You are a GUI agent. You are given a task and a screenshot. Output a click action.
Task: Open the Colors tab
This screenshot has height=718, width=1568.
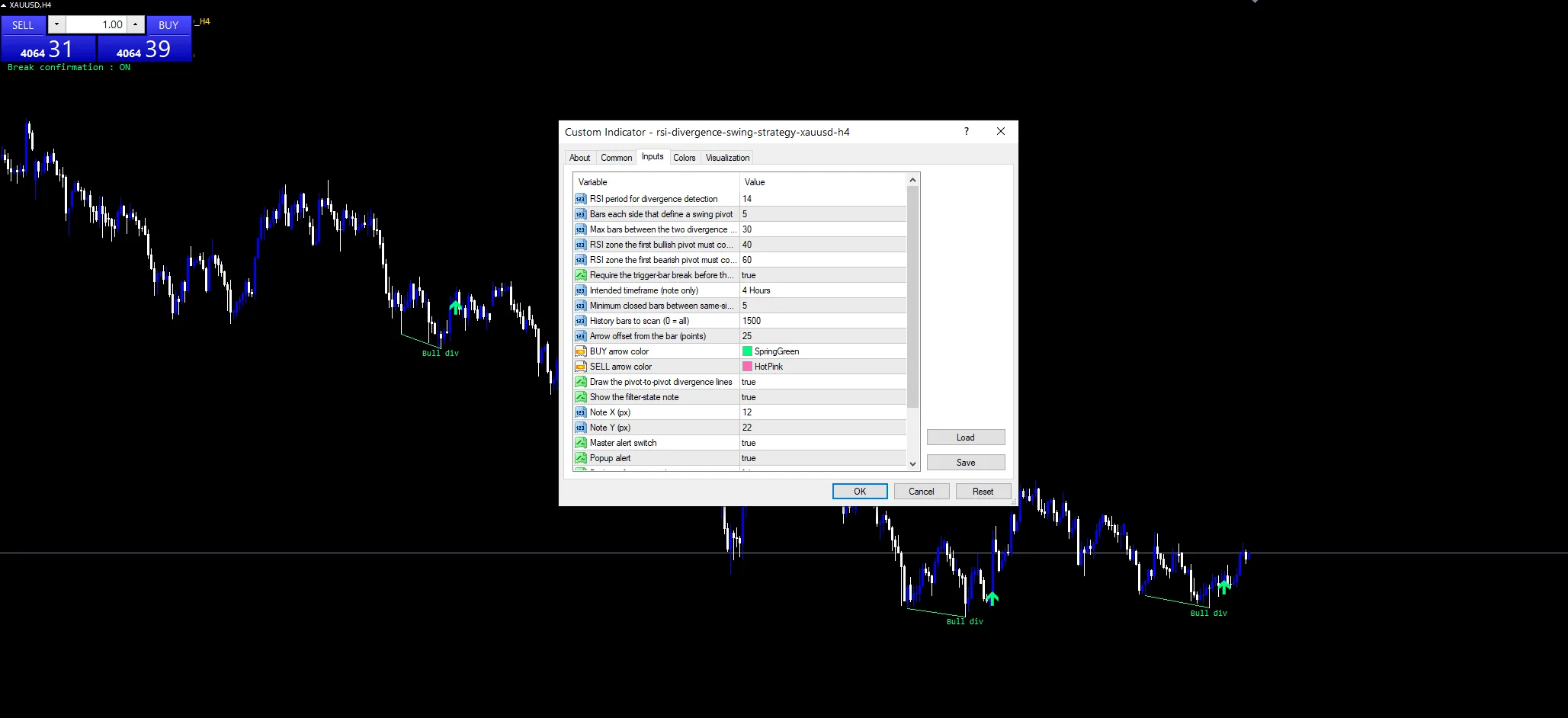(x=685, y=158)
